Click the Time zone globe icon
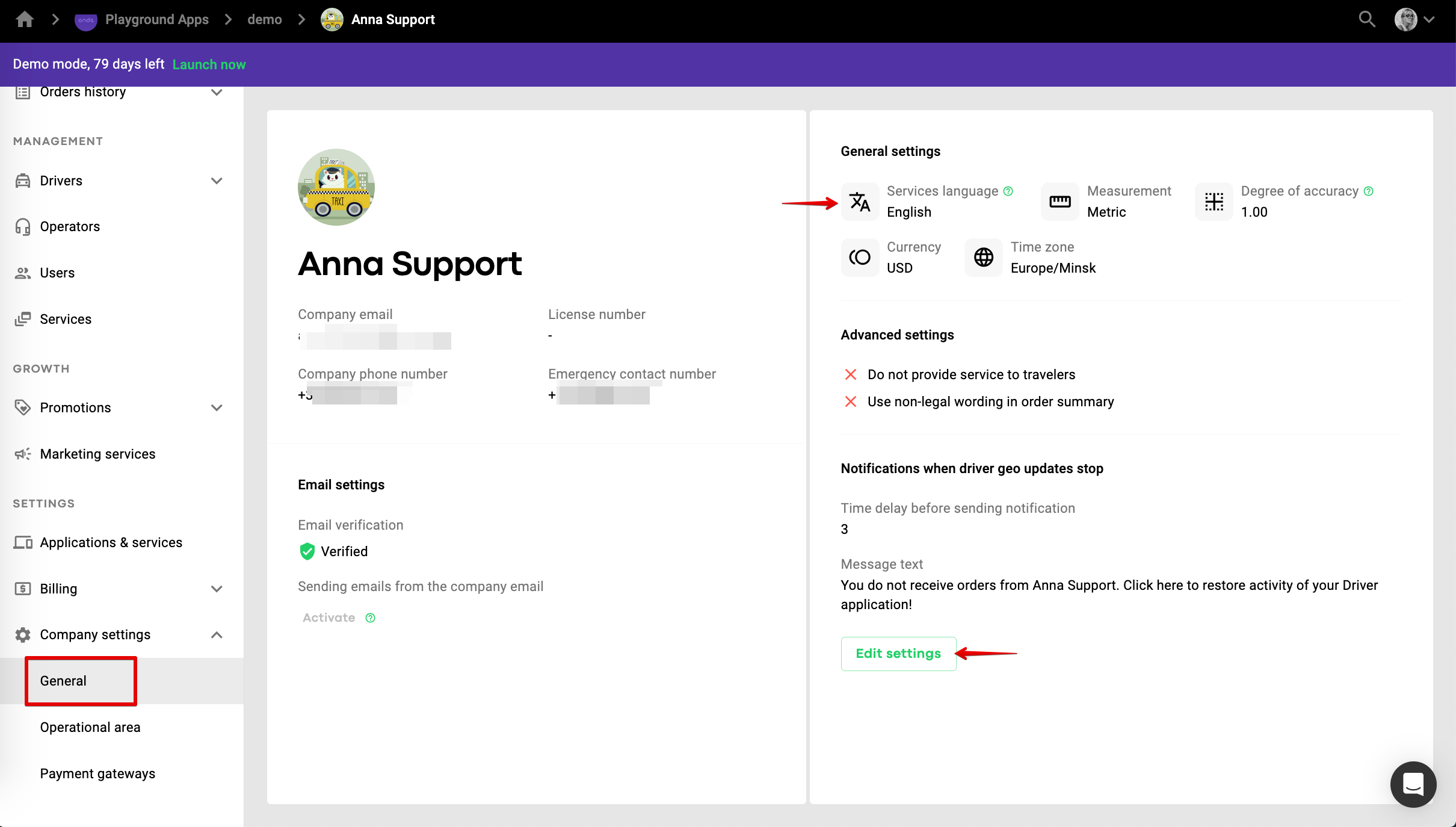This screenshot has height=827, width=1456. [984, 258]
